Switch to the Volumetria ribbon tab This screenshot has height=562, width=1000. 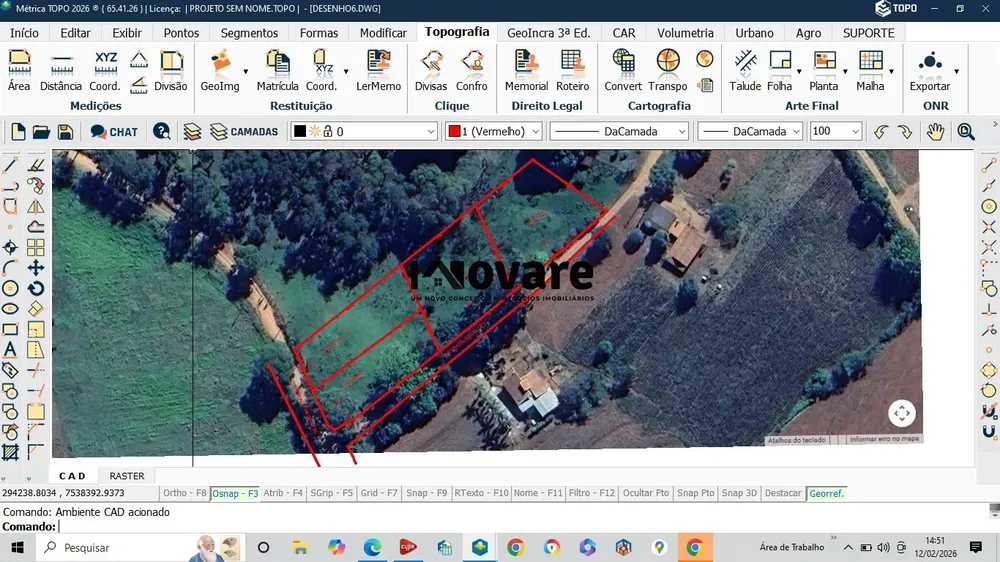pos(686,33)
